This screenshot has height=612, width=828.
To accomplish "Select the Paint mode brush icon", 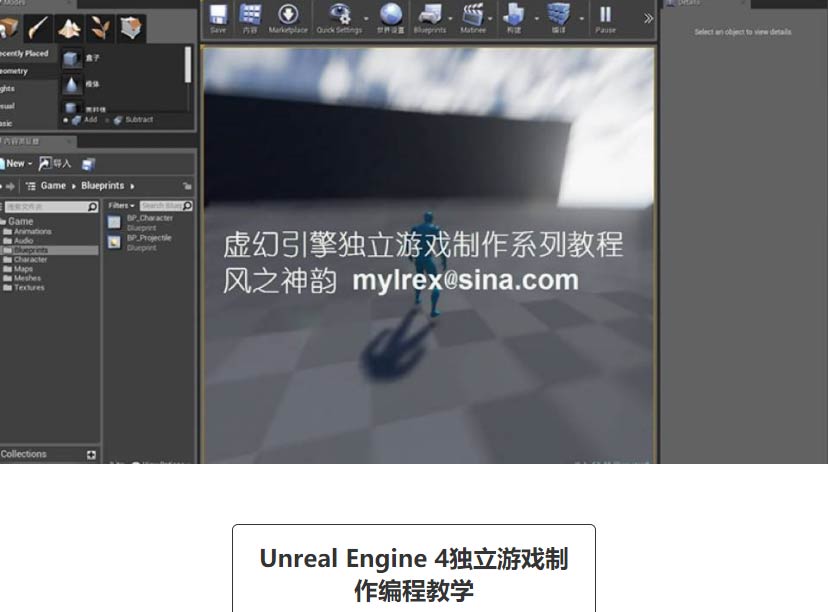I will (39, 28).
